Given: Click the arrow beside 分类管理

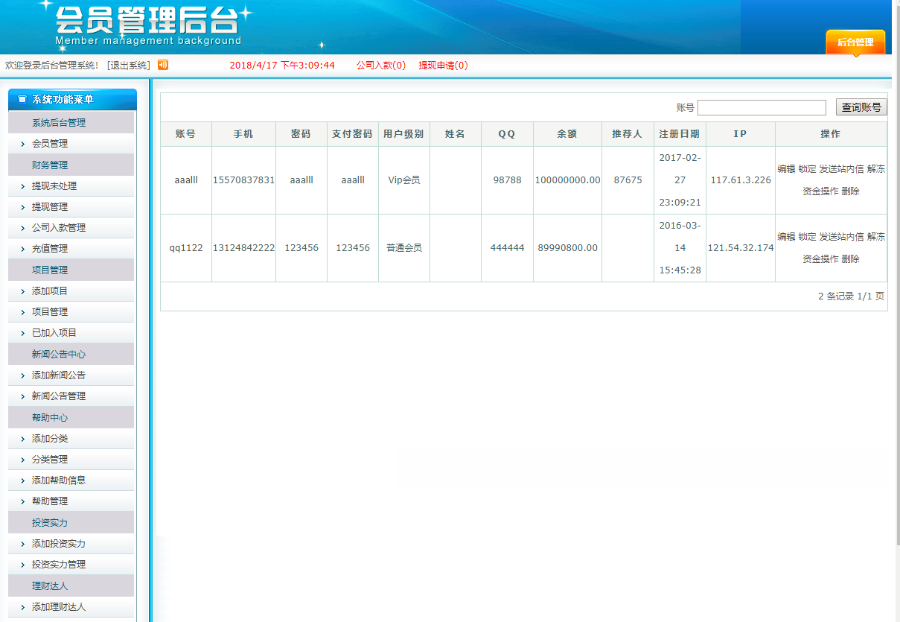Looking at the screenshot, I should click(23, 460).
